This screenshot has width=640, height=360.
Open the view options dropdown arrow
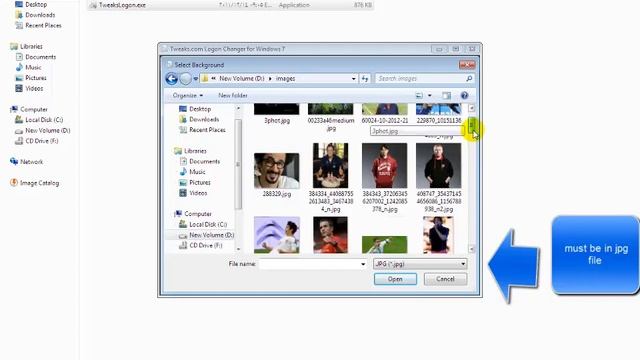click(x=429, y=96)
